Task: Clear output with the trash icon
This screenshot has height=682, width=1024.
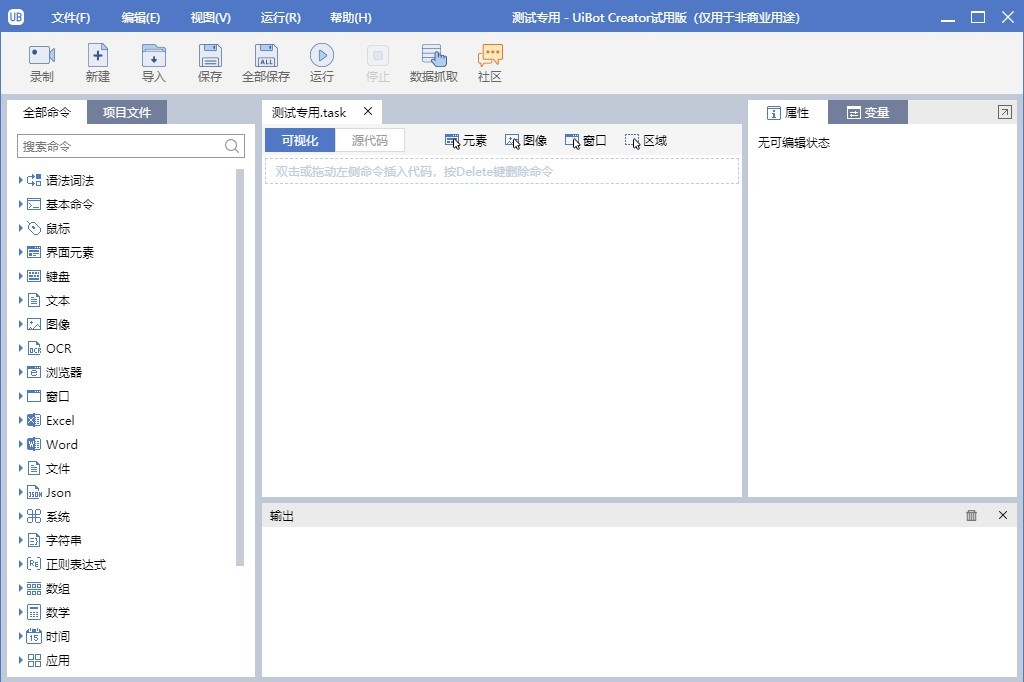Action: tap(971, 515)
